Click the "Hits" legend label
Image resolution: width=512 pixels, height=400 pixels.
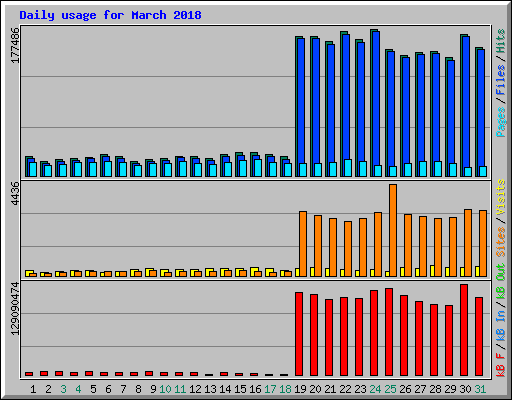[500, 41]
